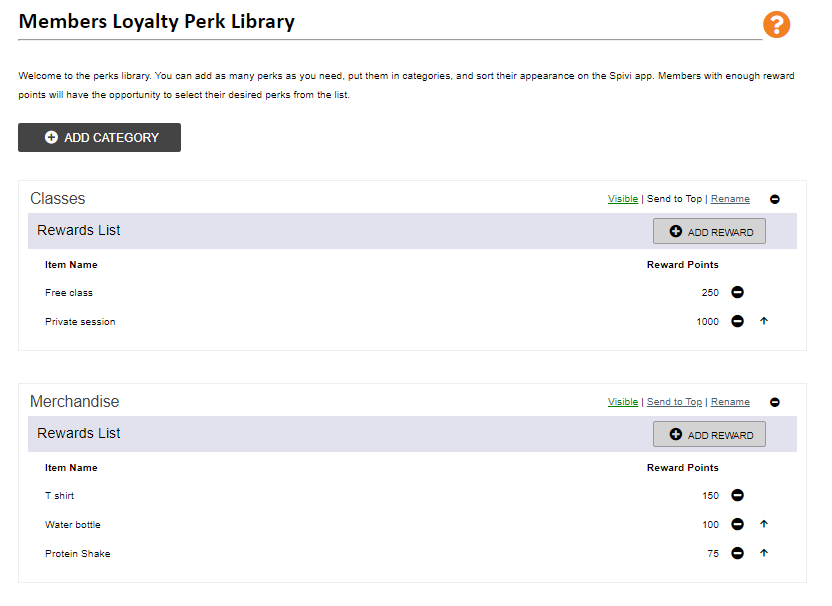Delete the T shirt reward
832x606 pixels.
[738, 495]
